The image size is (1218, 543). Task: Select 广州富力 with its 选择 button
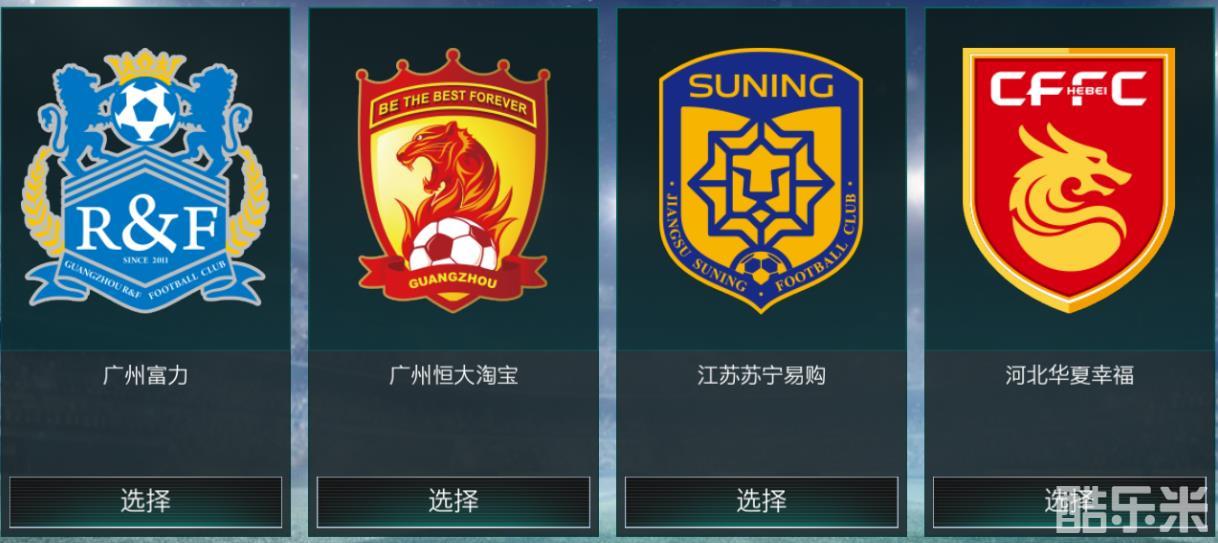146,500
